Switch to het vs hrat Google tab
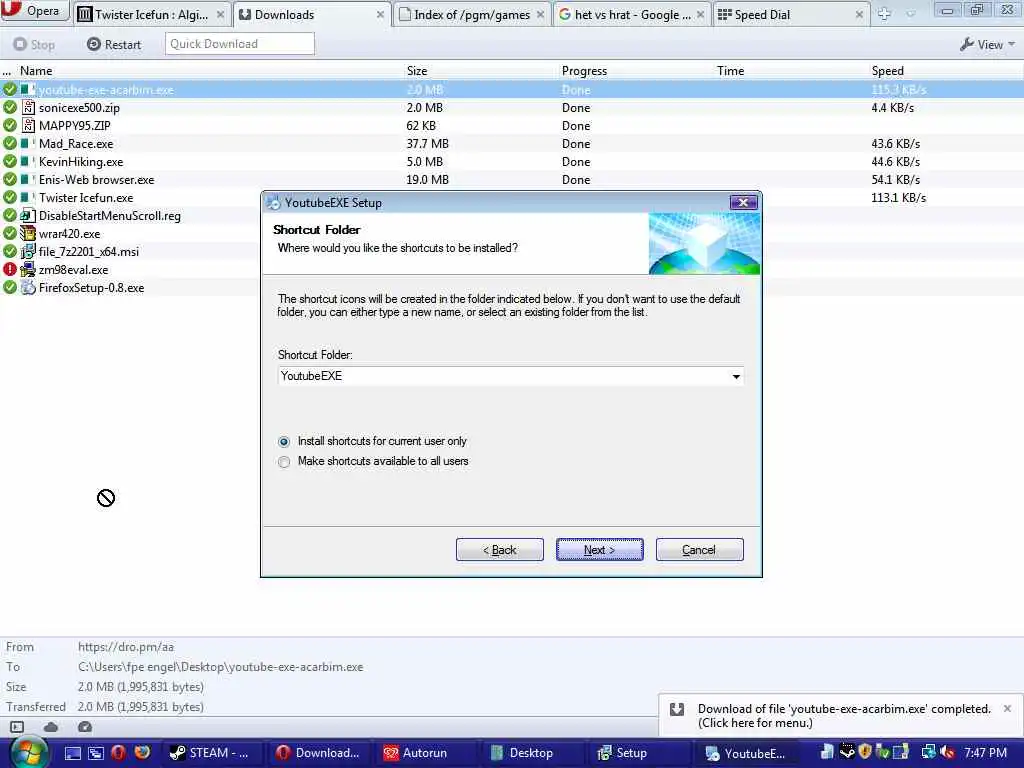Screen dimensions: 1024x768 click(x=632, y=14)
